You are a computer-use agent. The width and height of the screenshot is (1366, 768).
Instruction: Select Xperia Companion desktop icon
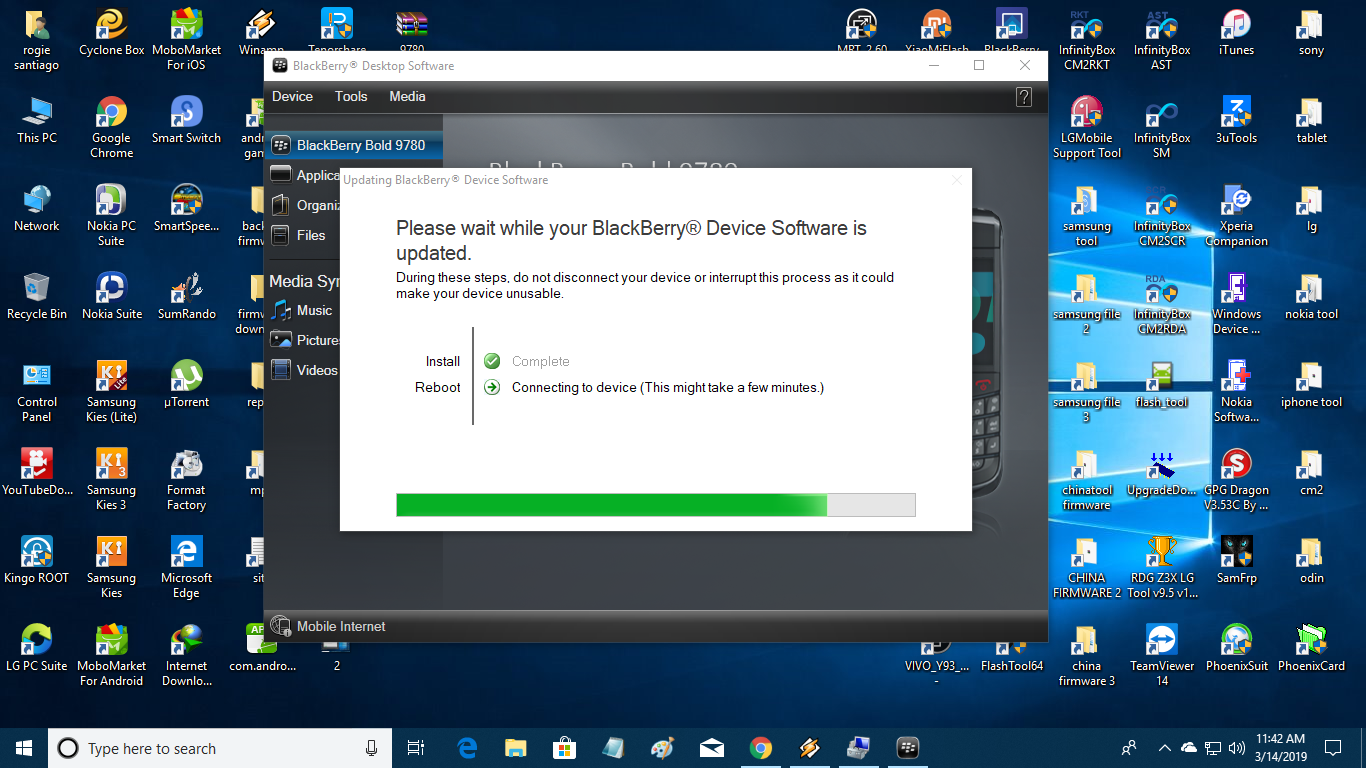click(x=1236, y=216)
